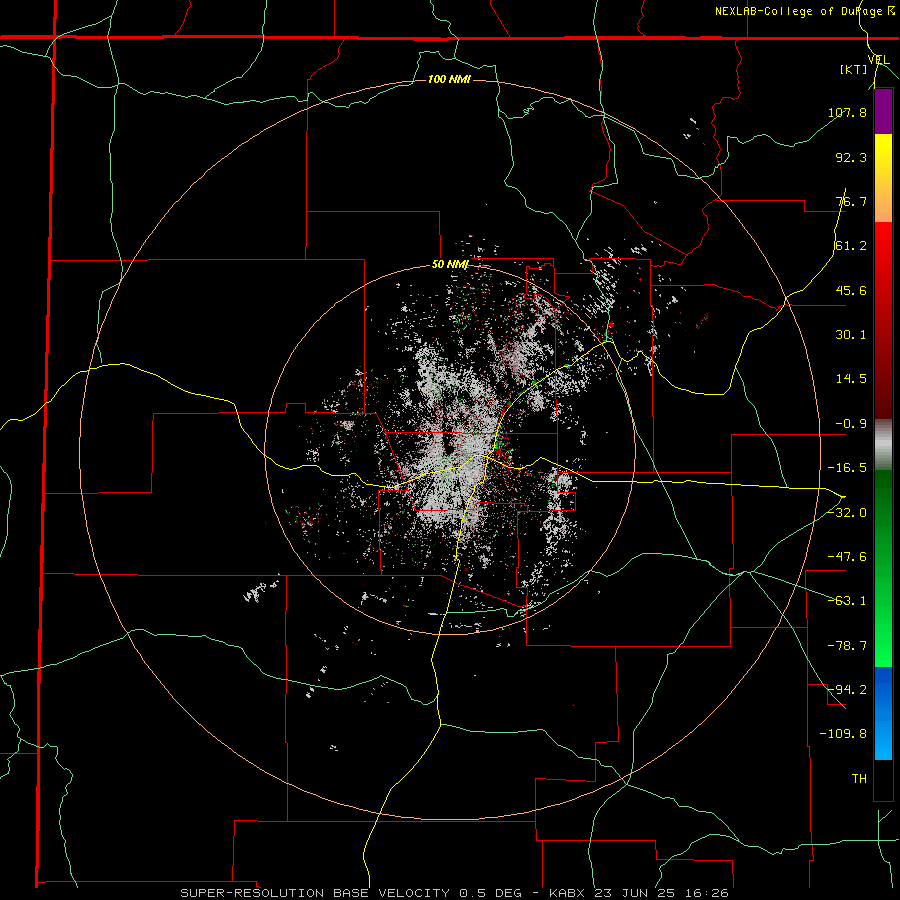Screen dimensions: 900x900
Task: Click the '100 NMI' range ring label
Action: click(449, 79)
